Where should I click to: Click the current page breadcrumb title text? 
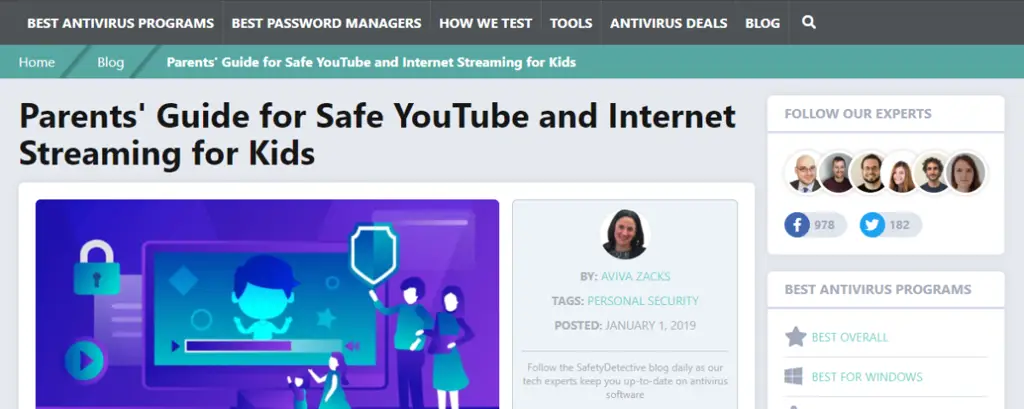[371, 62]
